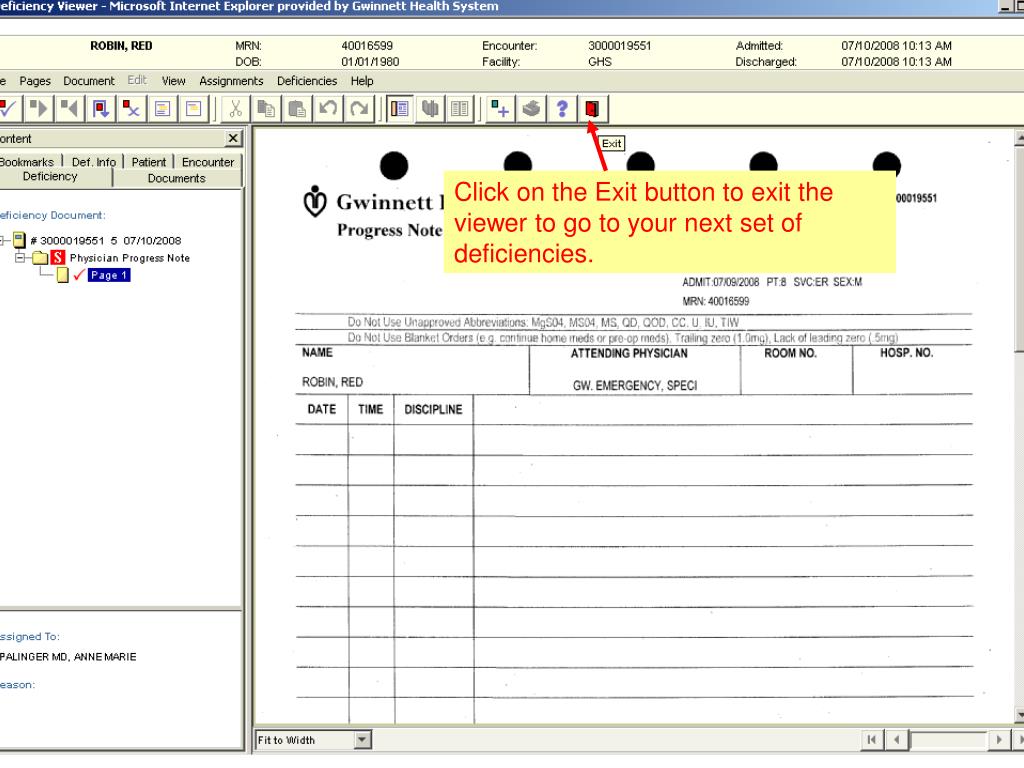
Task: Click the Undo arrow icon
Action: 328,108
